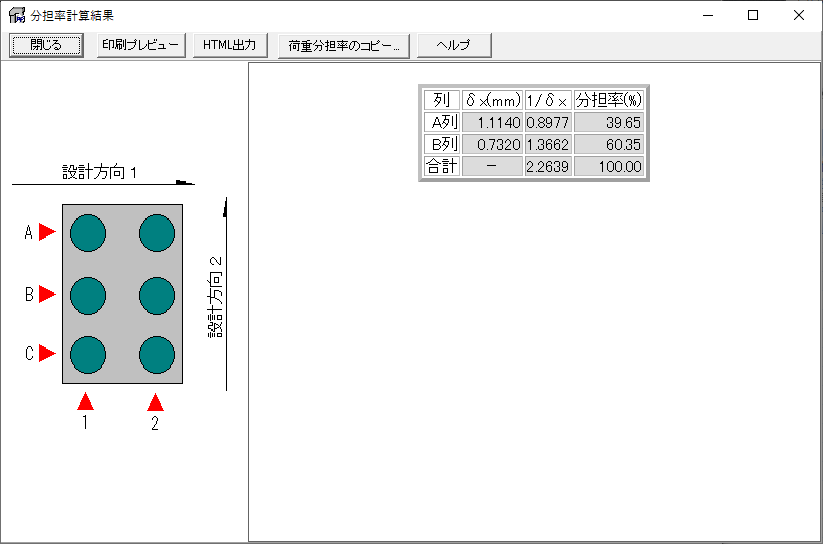Select the pile in row B, column 2
The height and width of the screenshot is (544, 823).
click(157, 296)
